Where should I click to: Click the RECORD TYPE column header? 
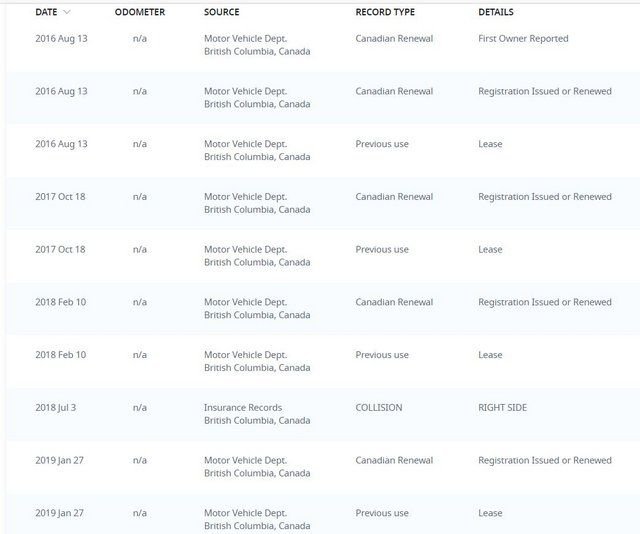(x=385, y=12)
